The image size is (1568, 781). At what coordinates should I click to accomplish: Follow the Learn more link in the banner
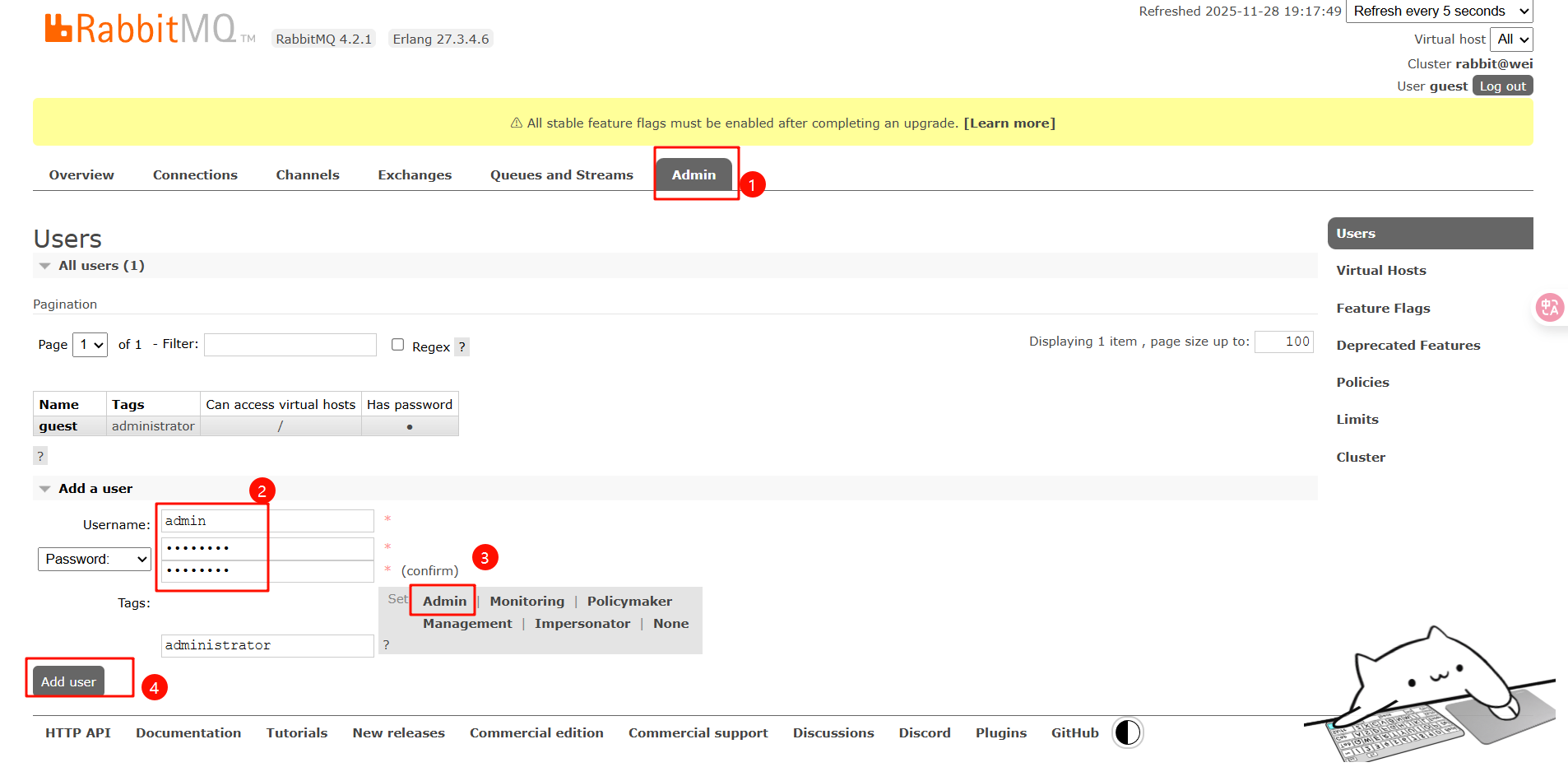coord(1009,123)
